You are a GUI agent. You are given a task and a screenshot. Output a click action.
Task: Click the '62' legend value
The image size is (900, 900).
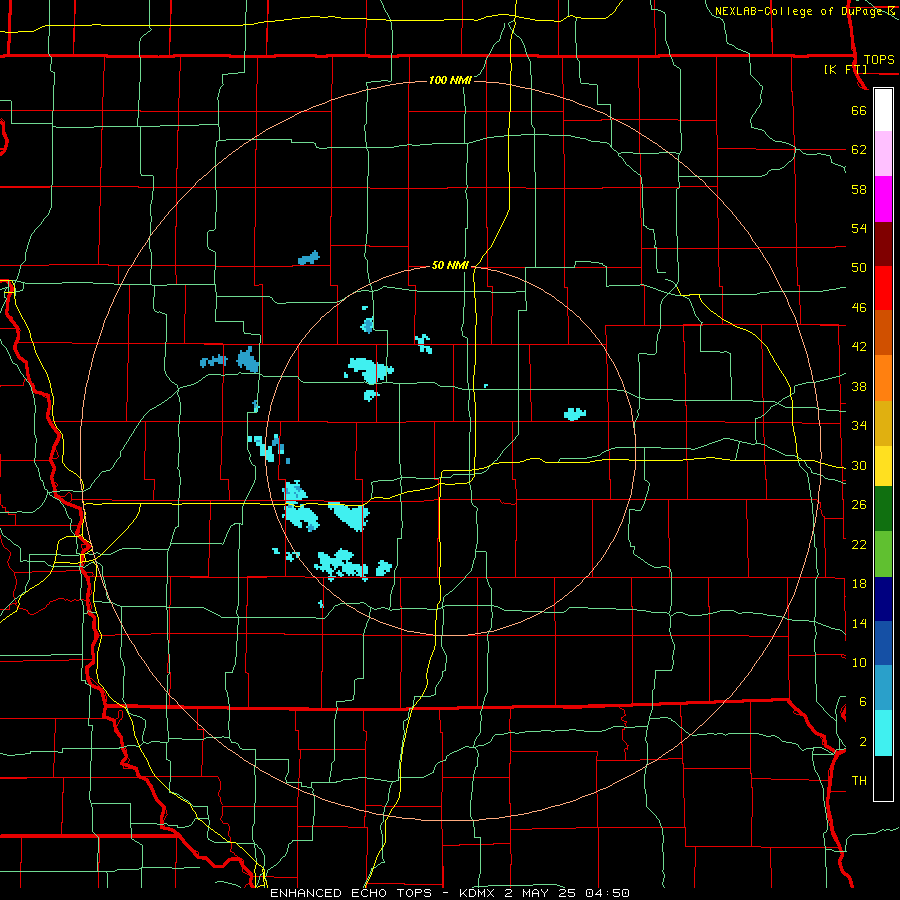tap(859, 149)
